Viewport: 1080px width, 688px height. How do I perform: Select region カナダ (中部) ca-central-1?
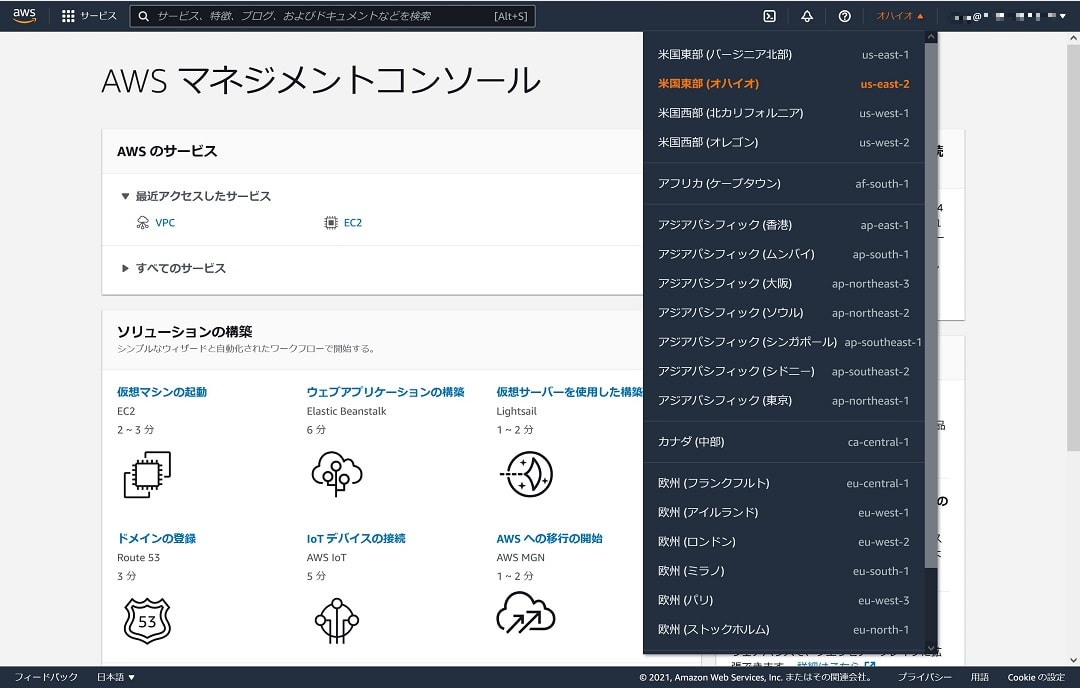pyautogui.click(x=783, y=442)
